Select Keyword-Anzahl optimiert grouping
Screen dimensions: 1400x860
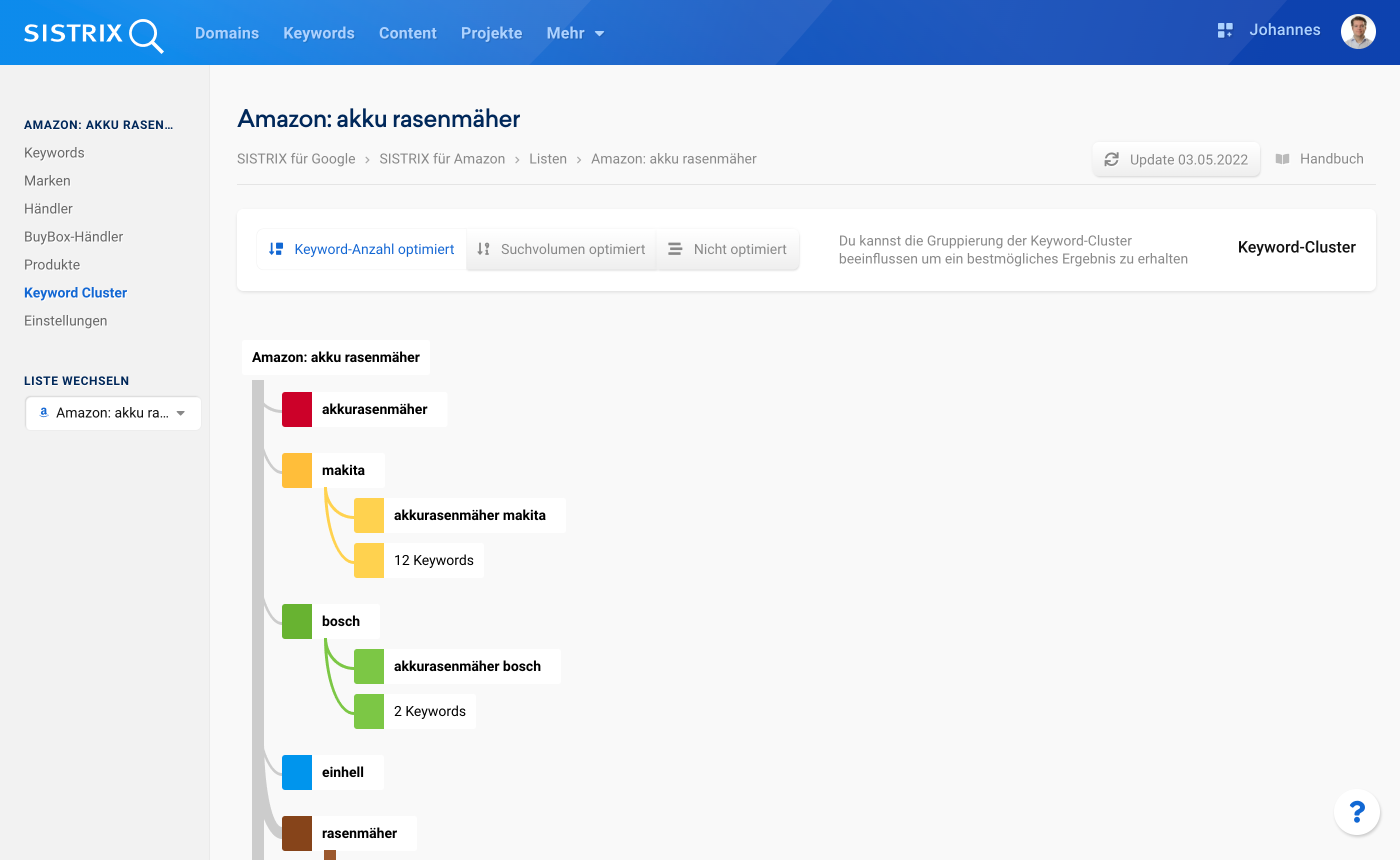tap(373, 249)
